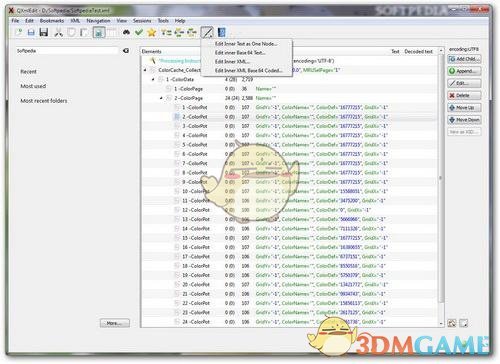Open the Tools menu
This screenshot has width=500, height=364.
(163, 21)
